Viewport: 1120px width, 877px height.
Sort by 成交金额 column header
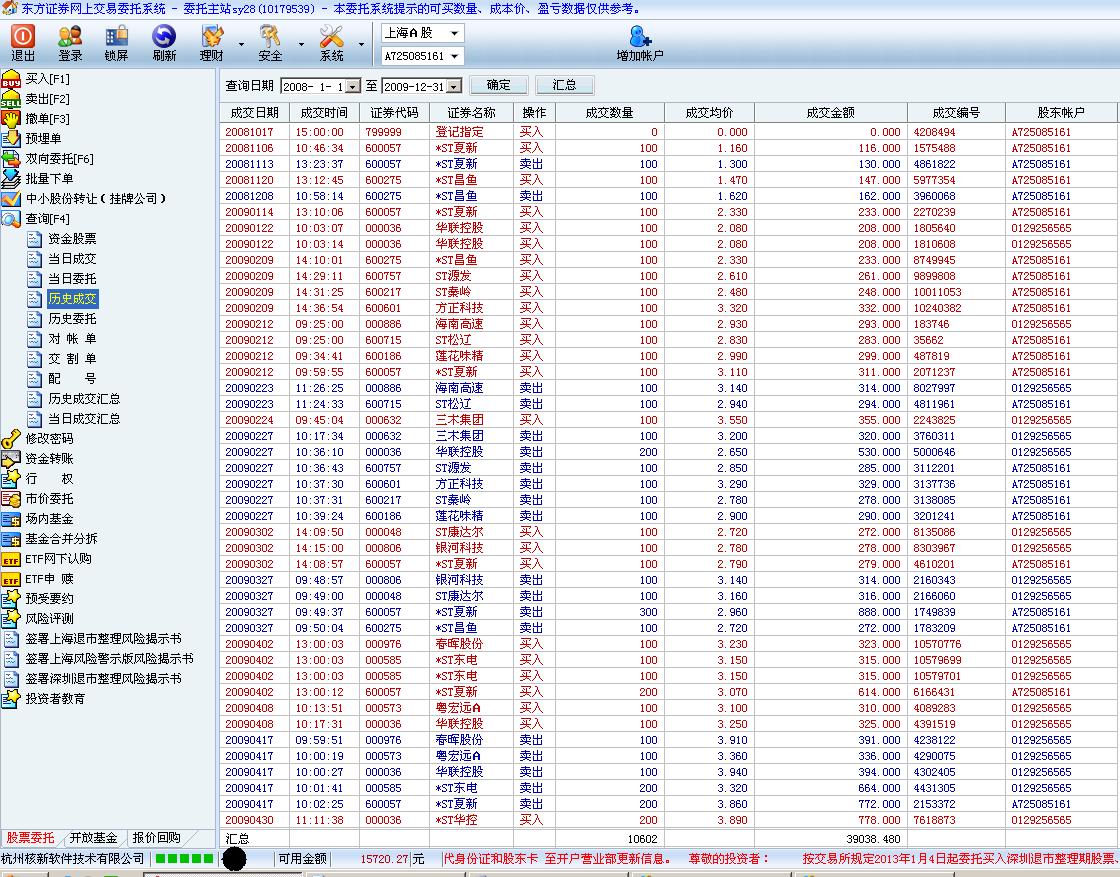[831, 112]
